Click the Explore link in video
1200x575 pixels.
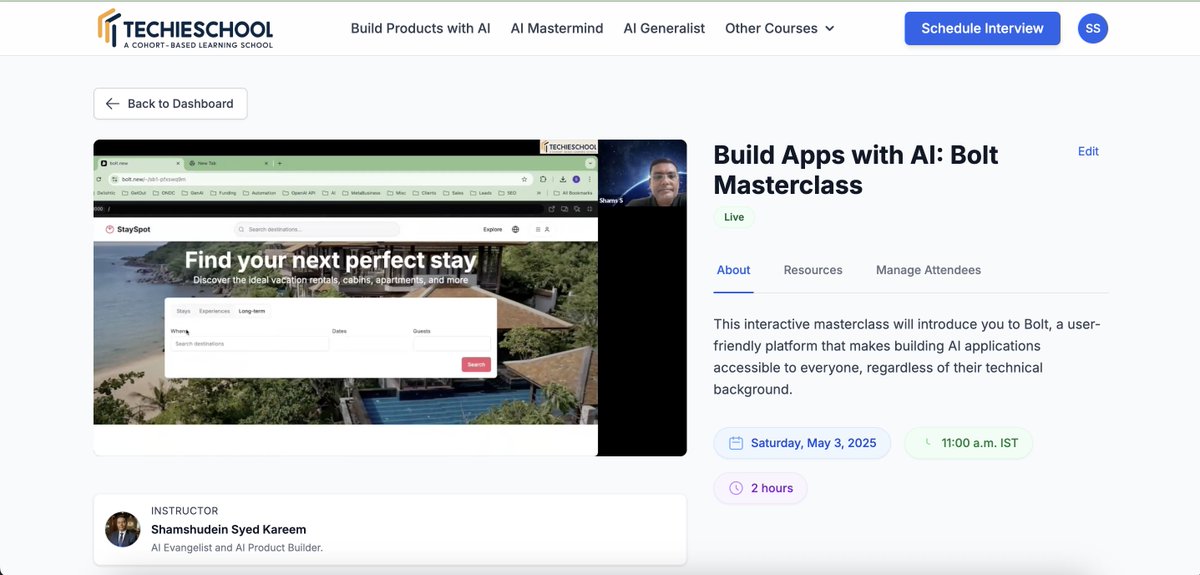pyautogui.click(x=493, y=229)
